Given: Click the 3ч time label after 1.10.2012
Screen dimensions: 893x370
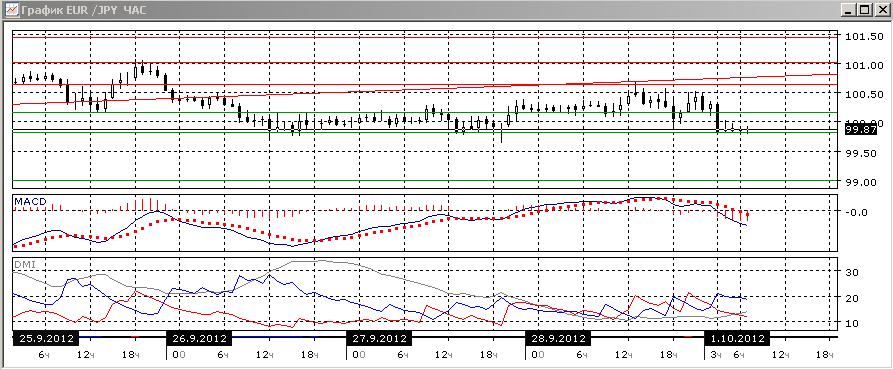Looking at the screenshot, I should [x=716, y=355].
